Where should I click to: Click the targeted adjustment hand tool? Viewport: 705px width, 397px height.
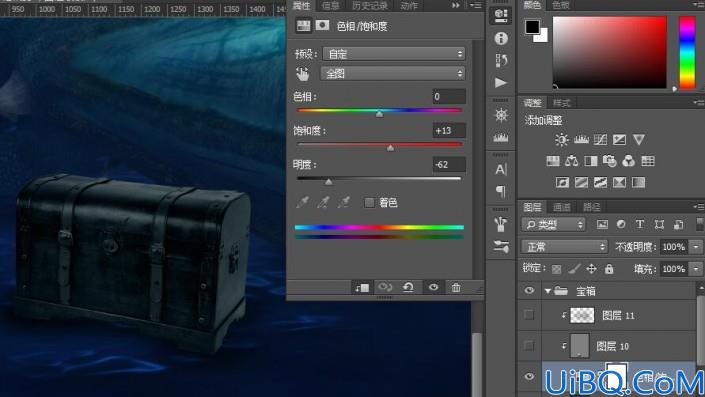pos(303,74)
